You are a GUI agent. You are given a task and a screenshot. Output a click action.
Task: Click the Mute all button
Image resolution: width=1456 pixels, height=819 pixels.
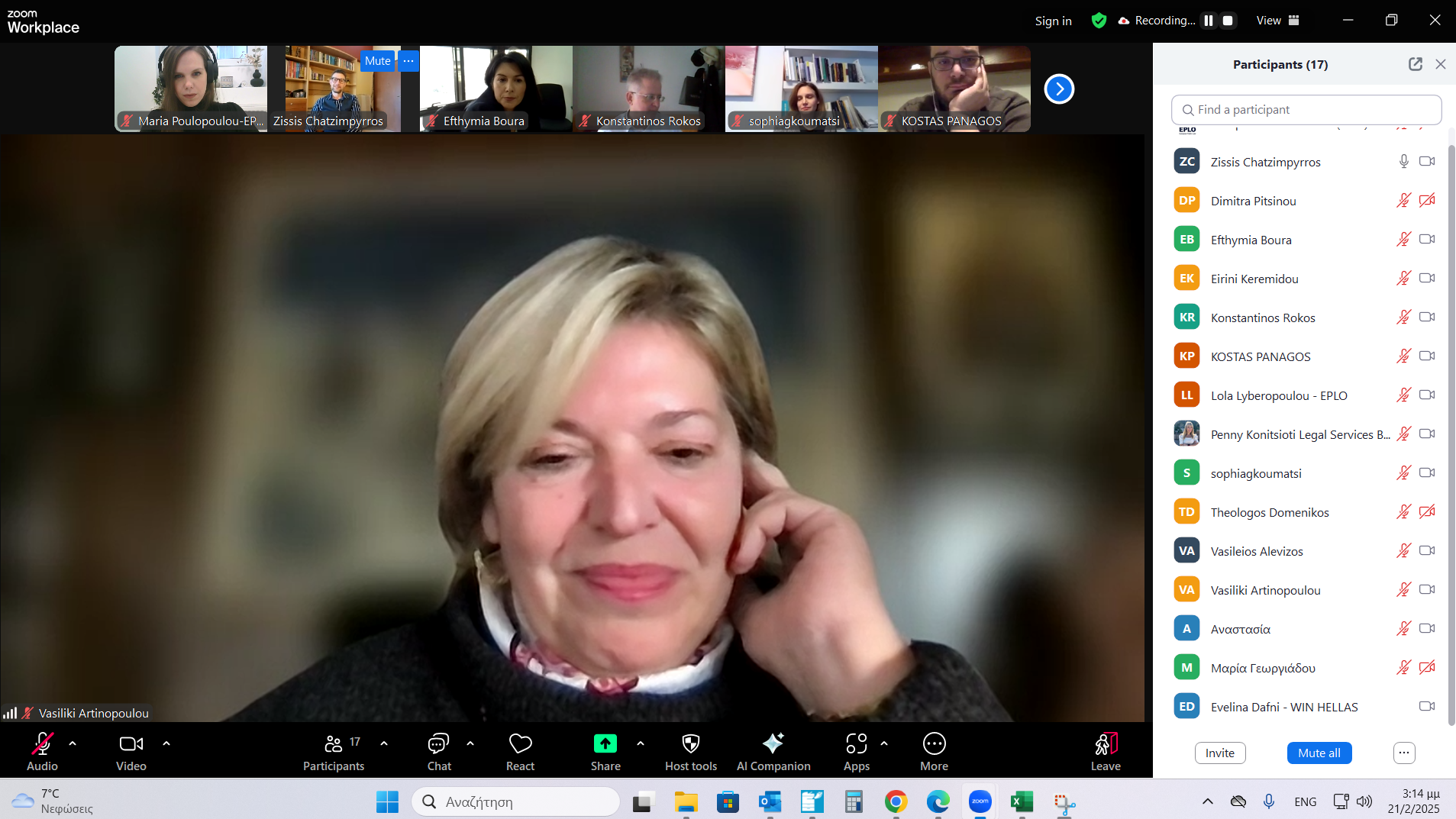[x=1319, y=753]
